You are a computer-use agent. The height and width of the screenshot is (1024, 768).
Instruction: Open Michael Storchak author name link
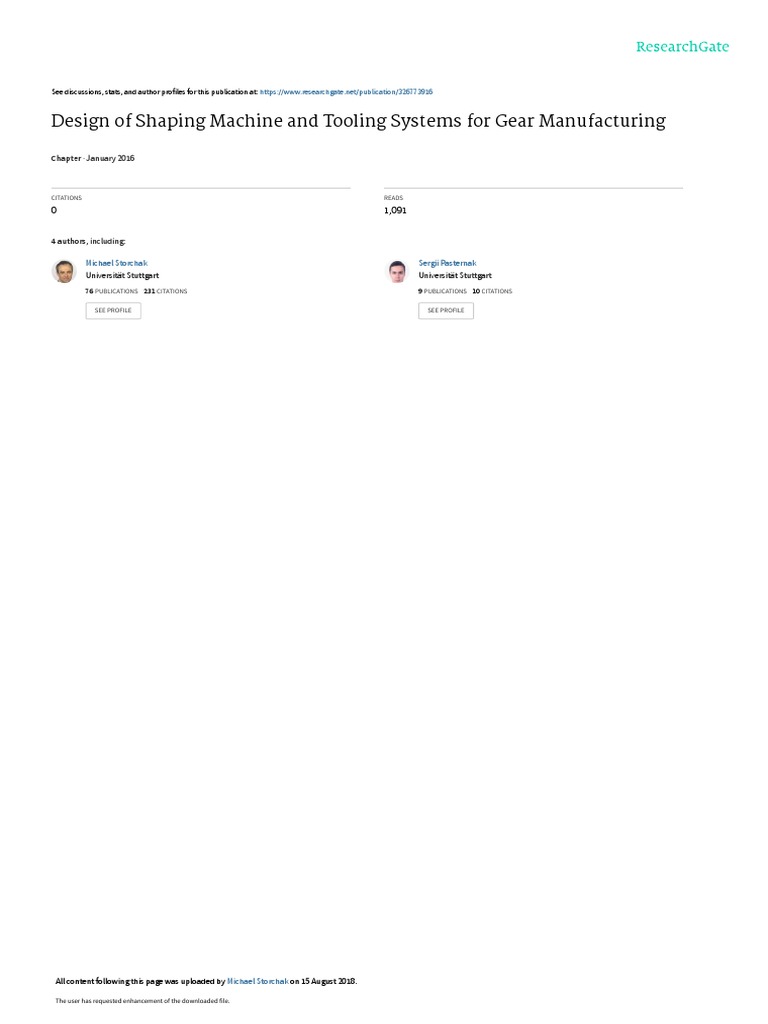pos(116,263)
